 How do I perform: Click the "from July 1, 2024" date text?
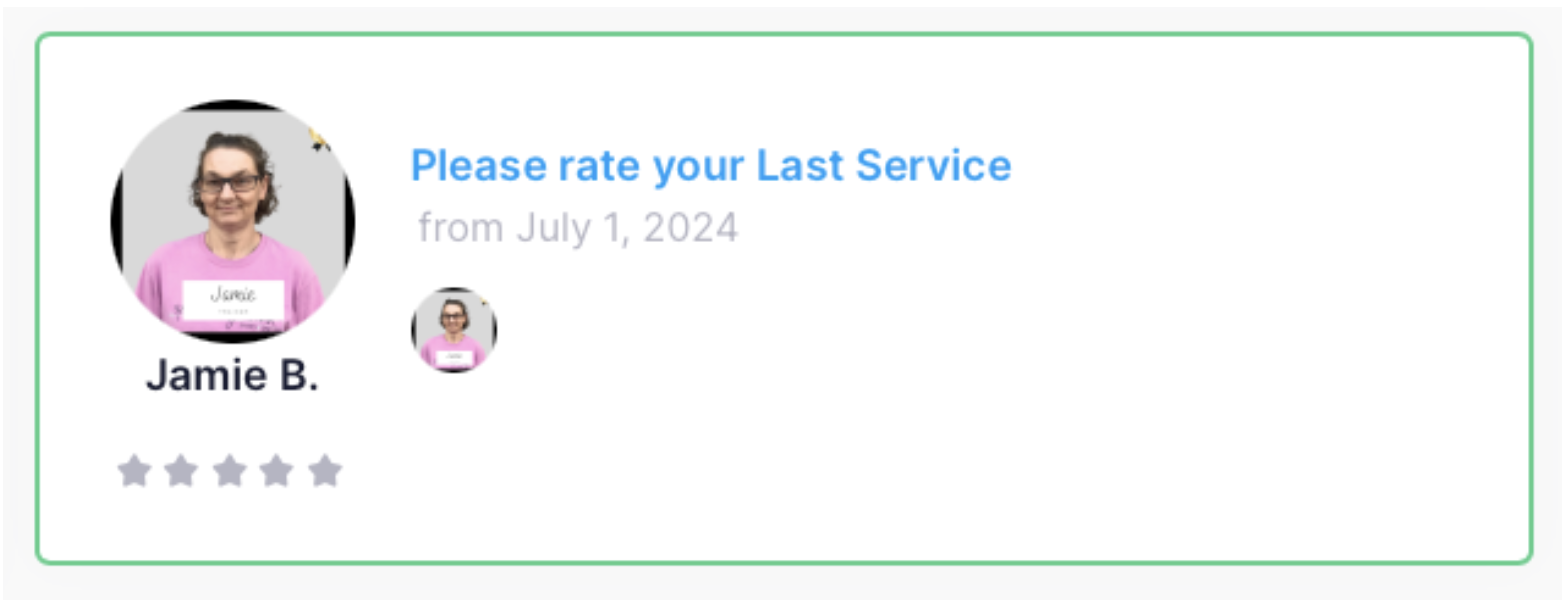point(578,228)
